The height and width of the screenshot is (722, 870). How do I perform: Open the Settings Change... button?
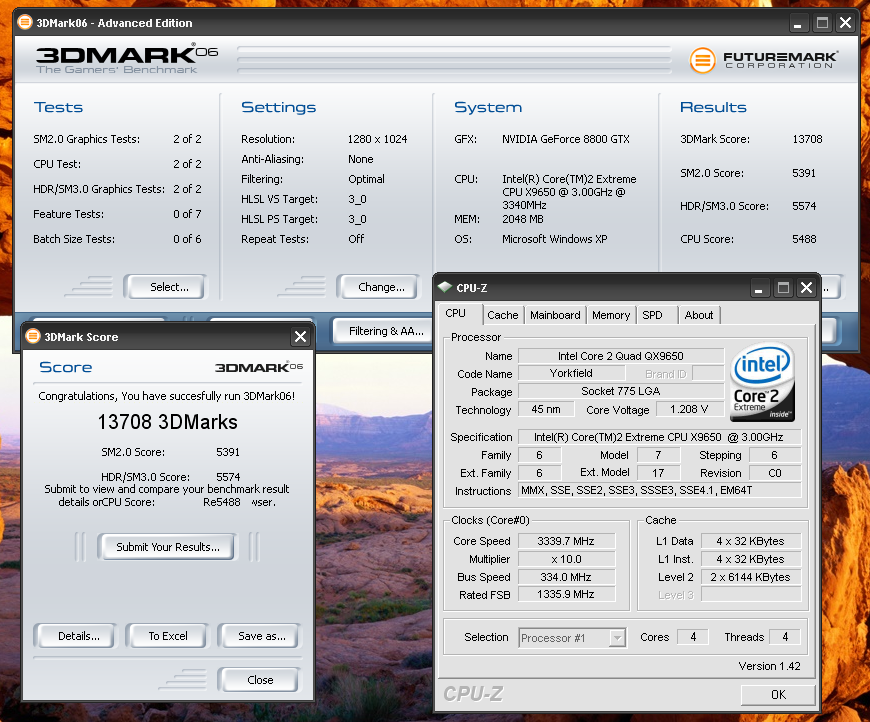(x=377, y=287)
